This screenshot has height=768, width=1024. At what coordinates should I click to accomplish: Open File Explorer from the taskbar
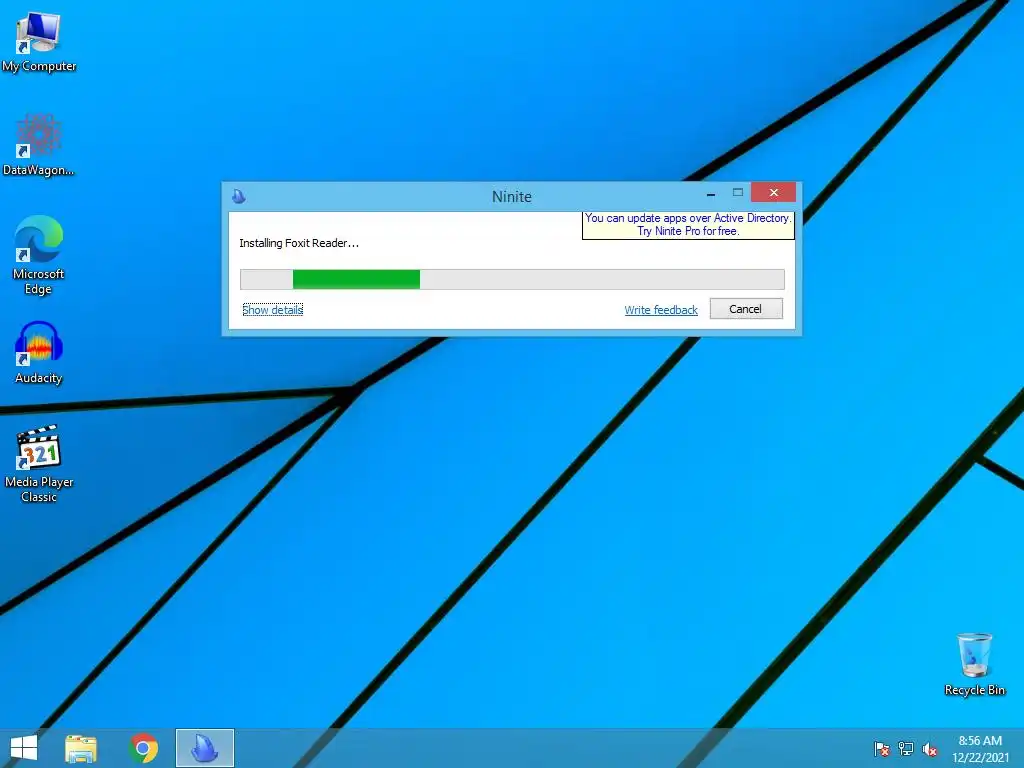coord(81,748)
